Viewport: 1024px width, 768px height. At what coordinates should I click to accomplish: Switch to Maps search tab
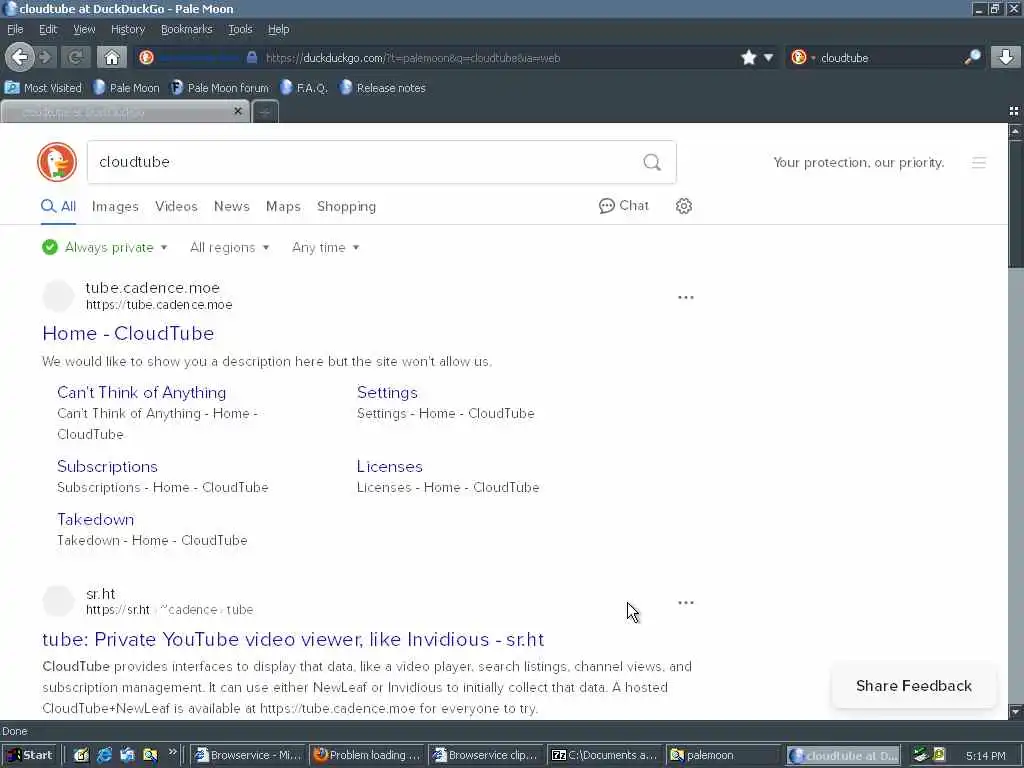click(x=283, y=206)
